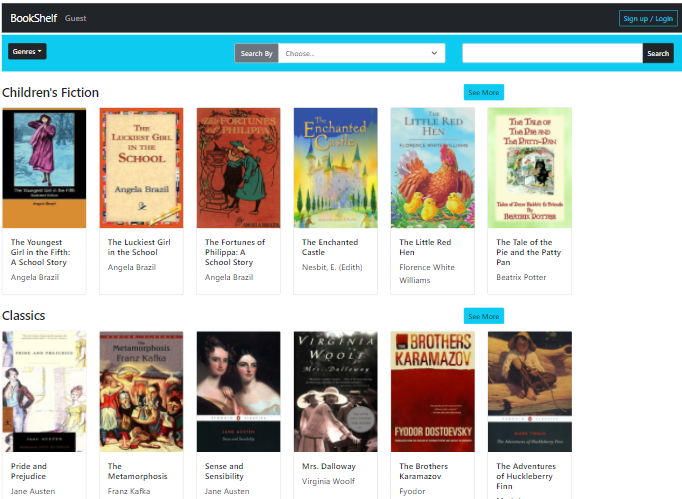
Task: Click title text Pride and Prejudice
Action: pos(29,471)
